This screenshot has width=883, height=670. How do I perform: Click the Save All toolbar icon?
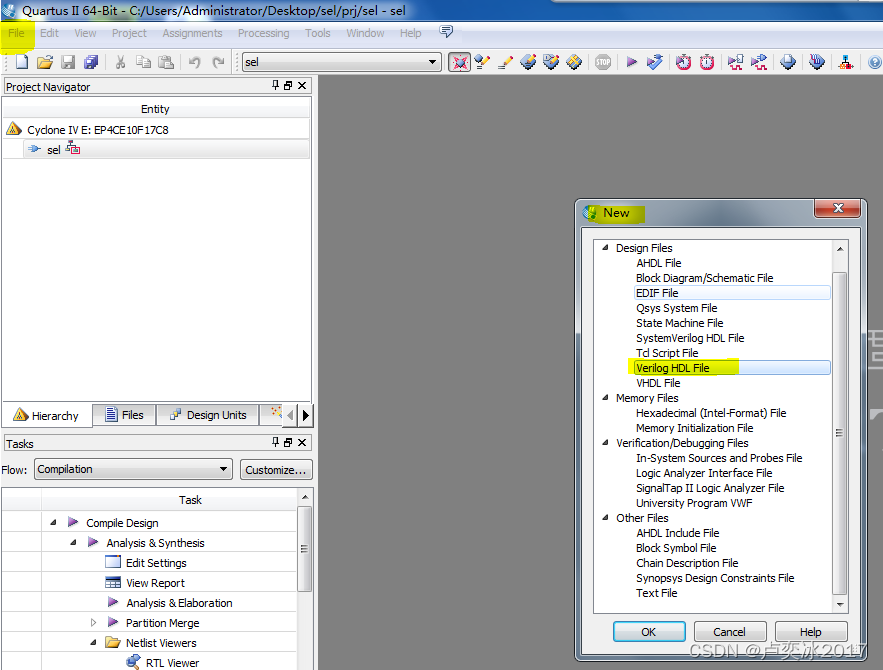(91, 62)
